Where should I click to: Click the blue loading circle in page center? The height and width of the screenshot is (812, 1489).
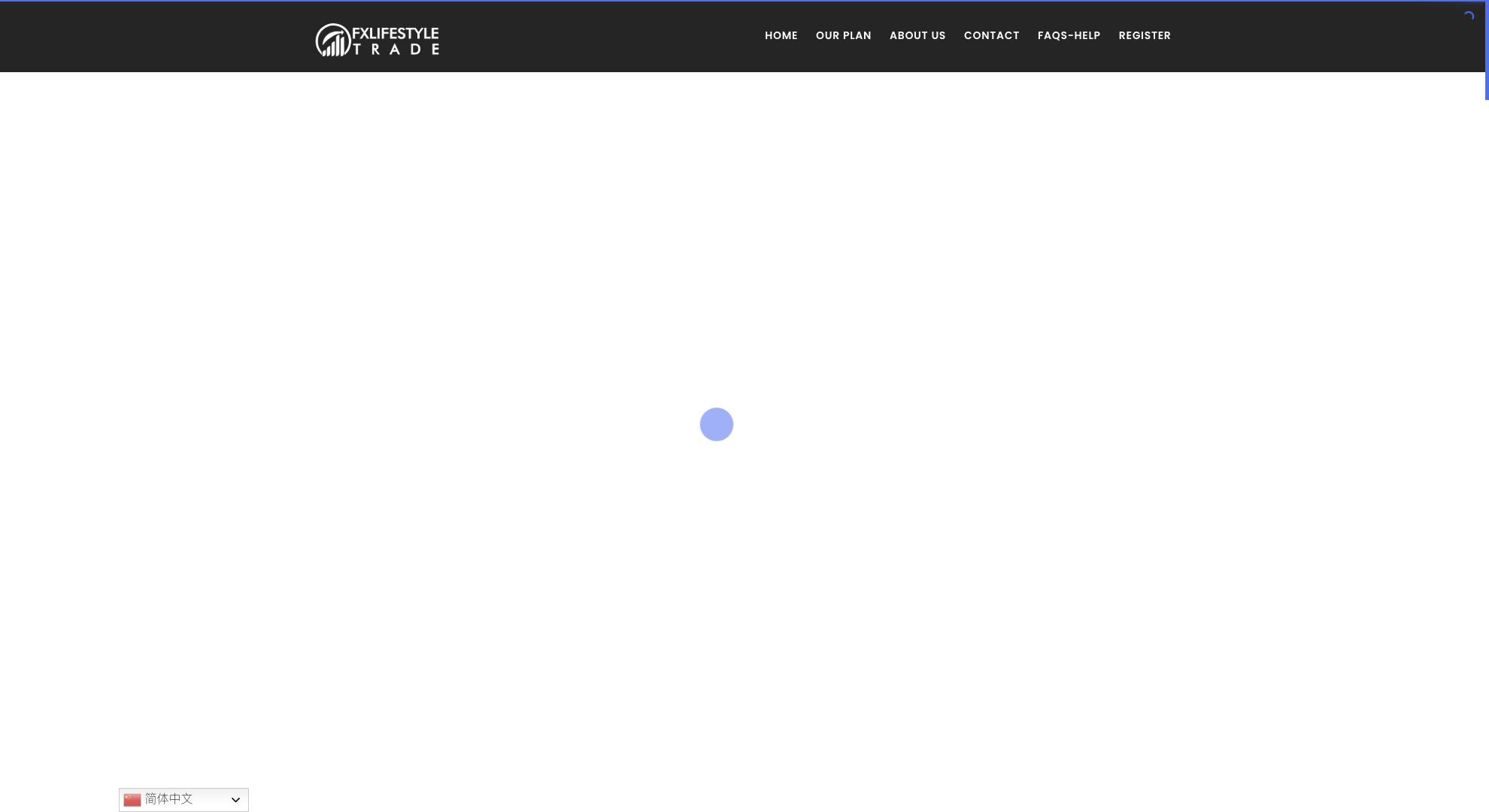[716, 424]
